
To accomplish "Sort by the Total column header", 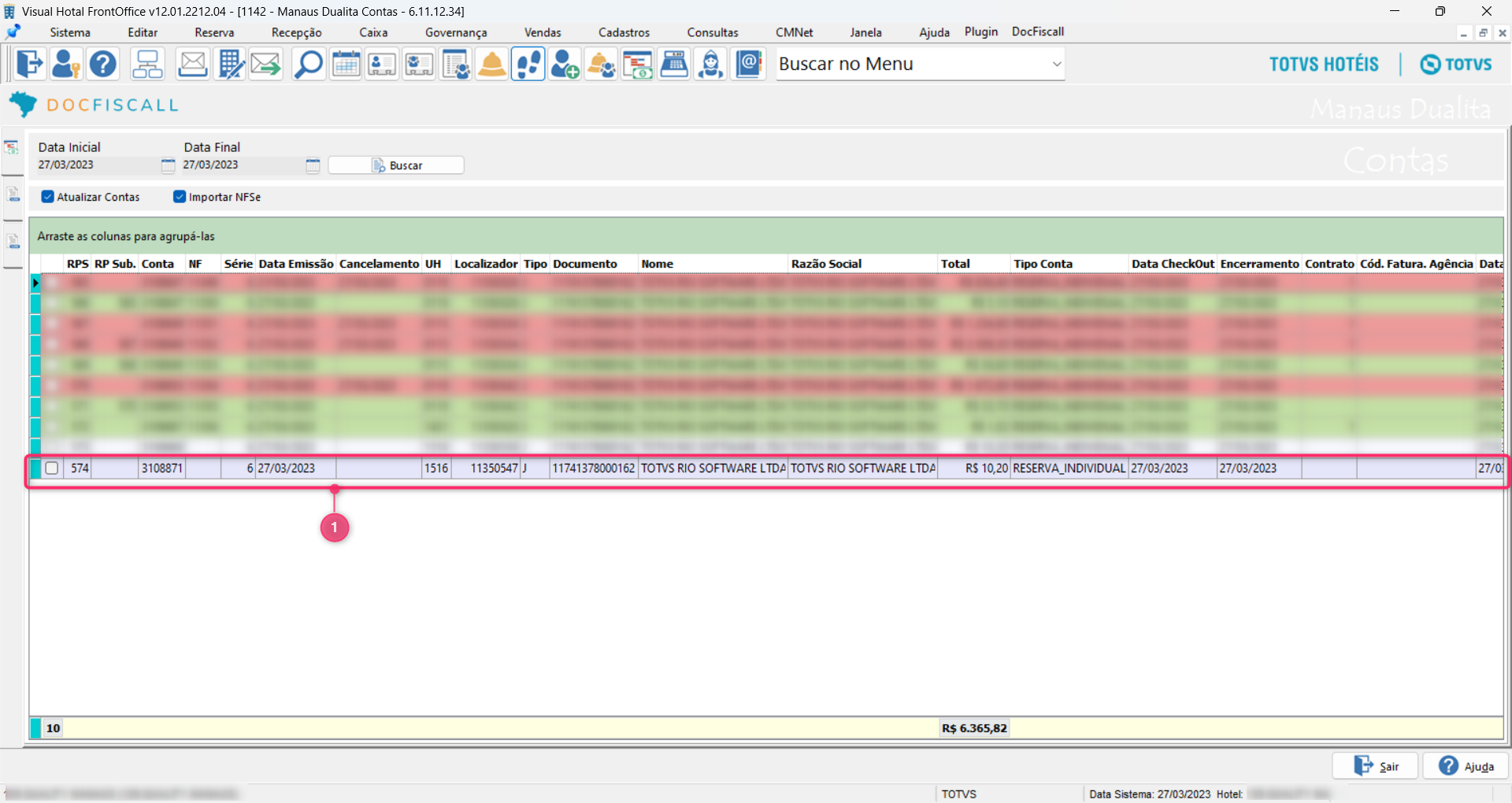I will click(x=974, y=264).
